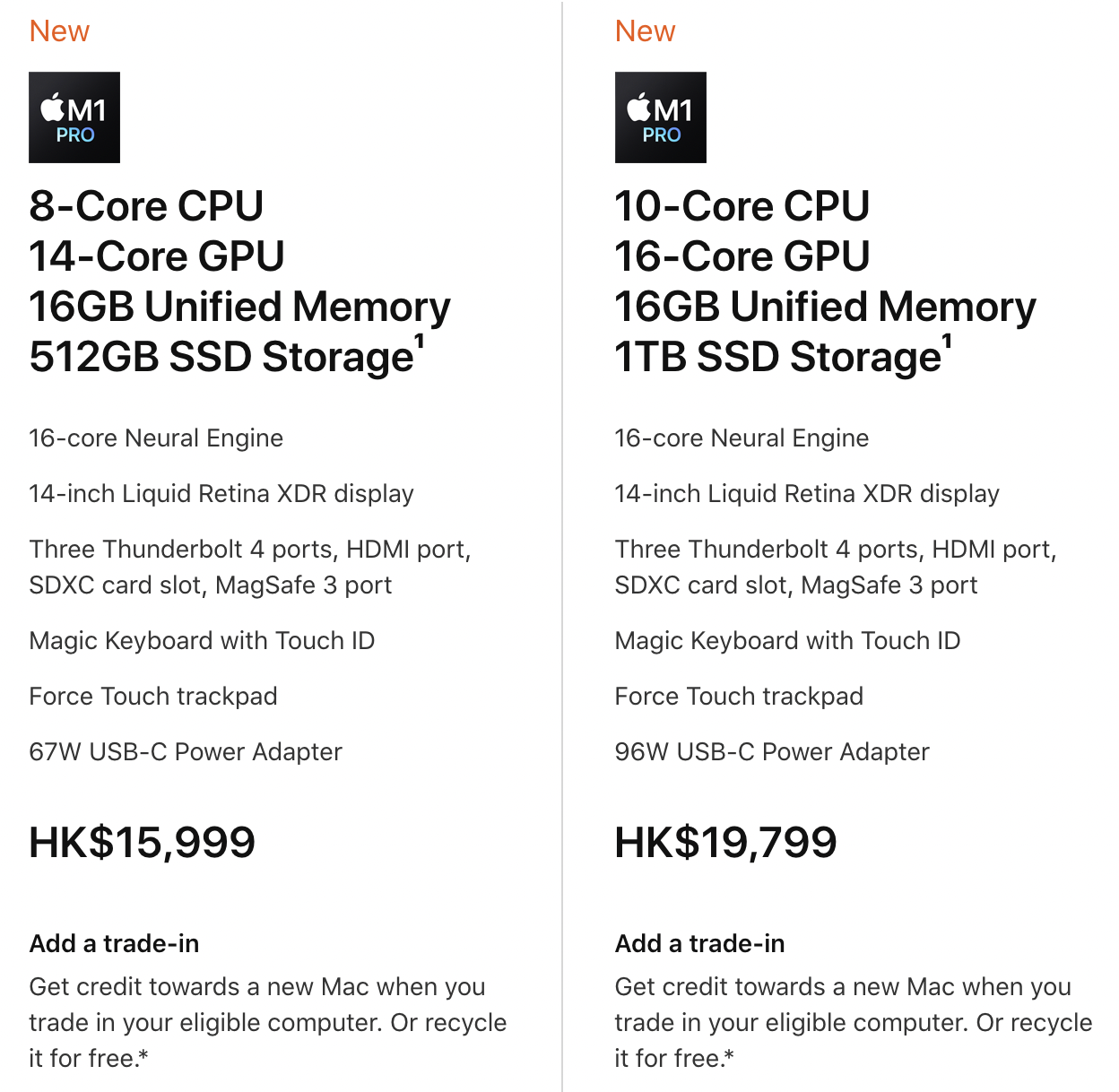Click Add a trade-in under HK$19,799

(x=699, y=943)
